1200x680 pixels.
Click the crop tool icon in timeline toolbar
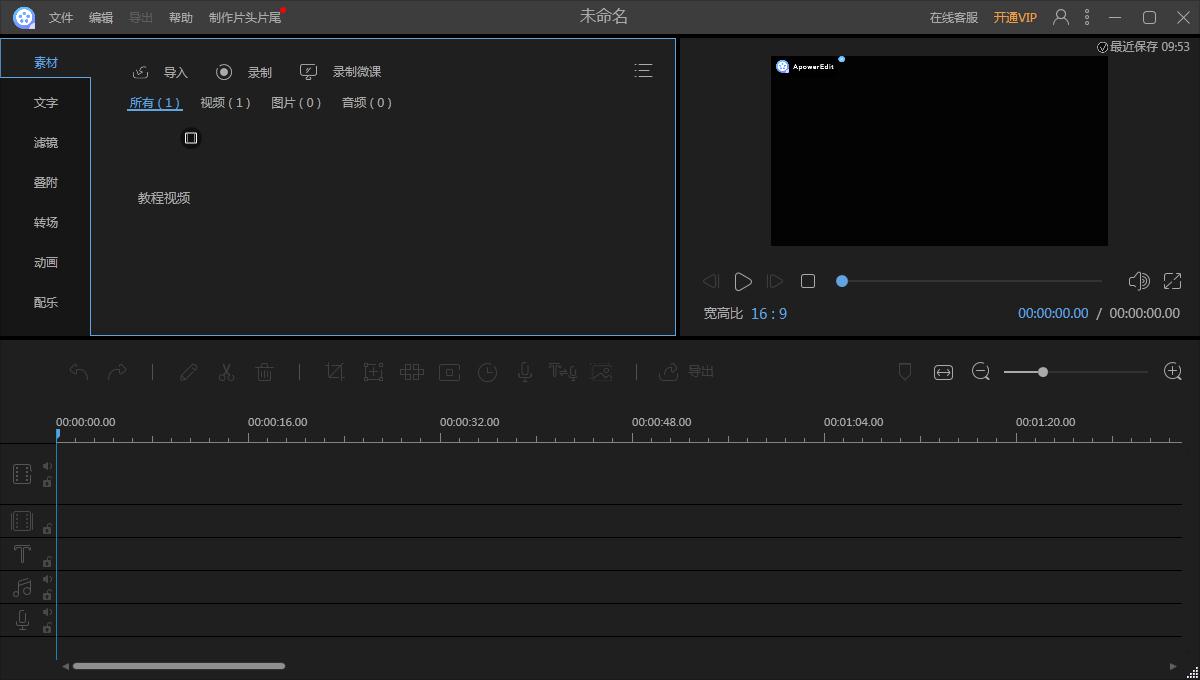click(x=335, y=372)
